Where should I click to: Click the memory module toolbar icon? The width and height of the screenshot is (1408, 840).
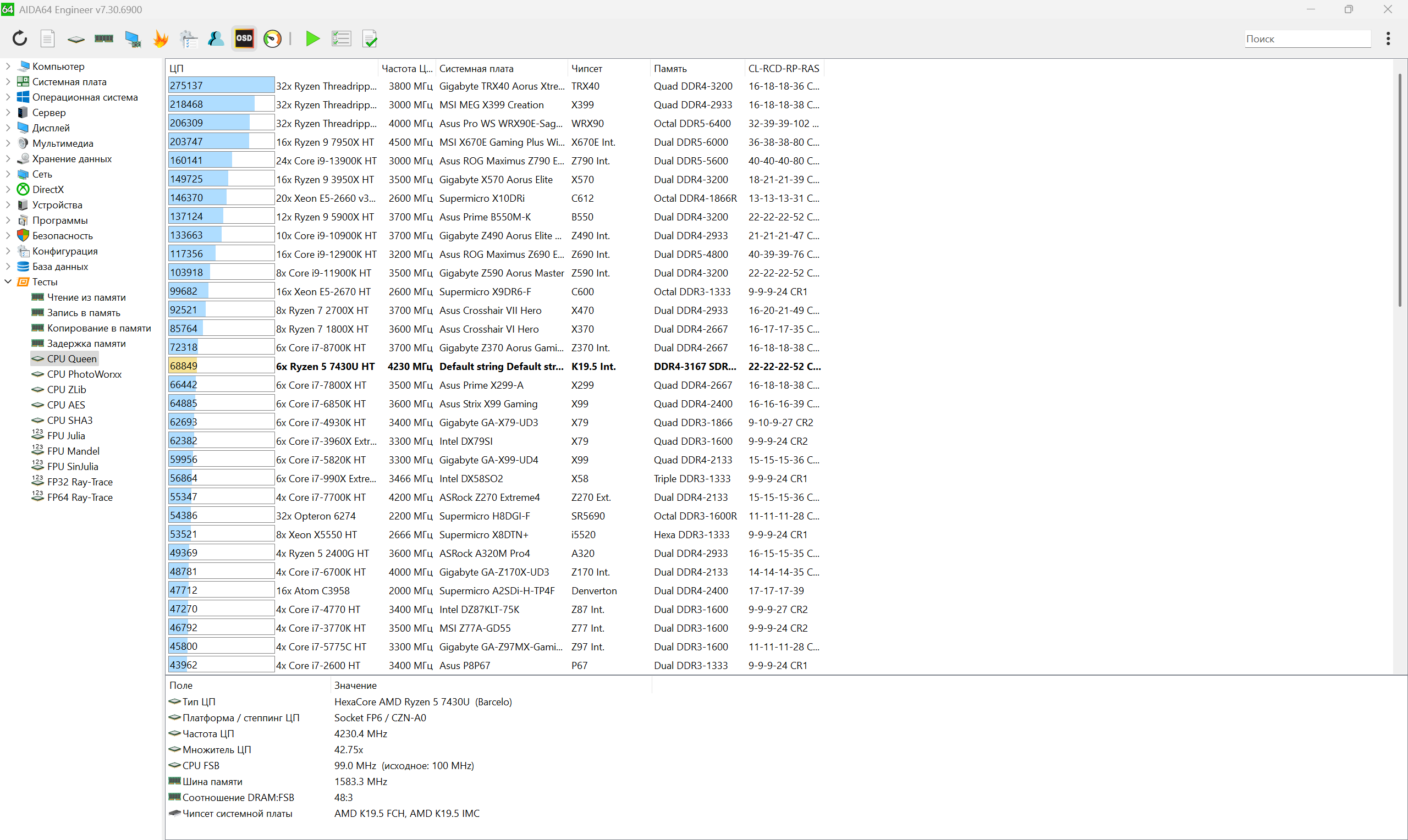coord(103,38)
